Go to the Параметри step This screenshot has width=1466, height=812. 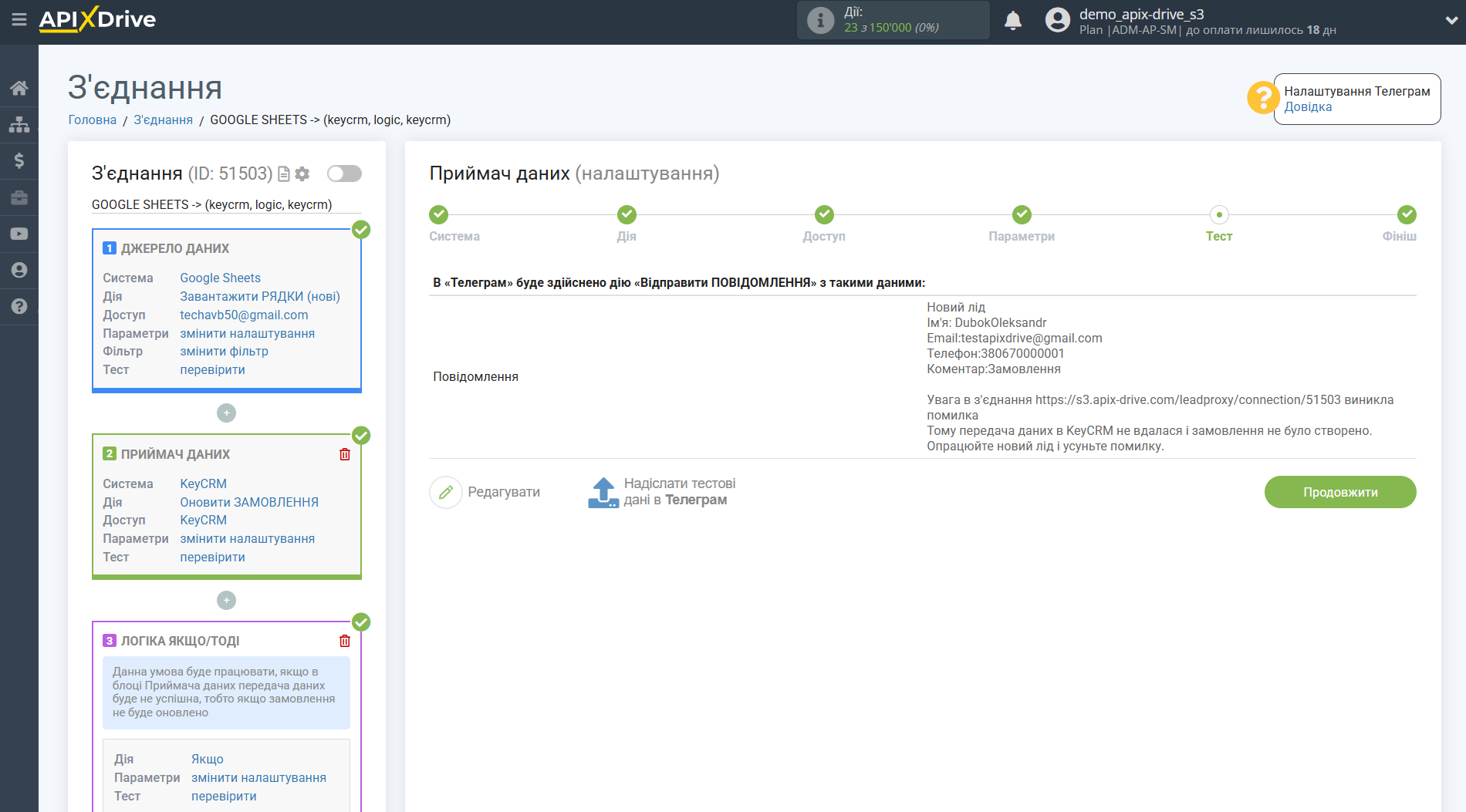point(1022,214)
